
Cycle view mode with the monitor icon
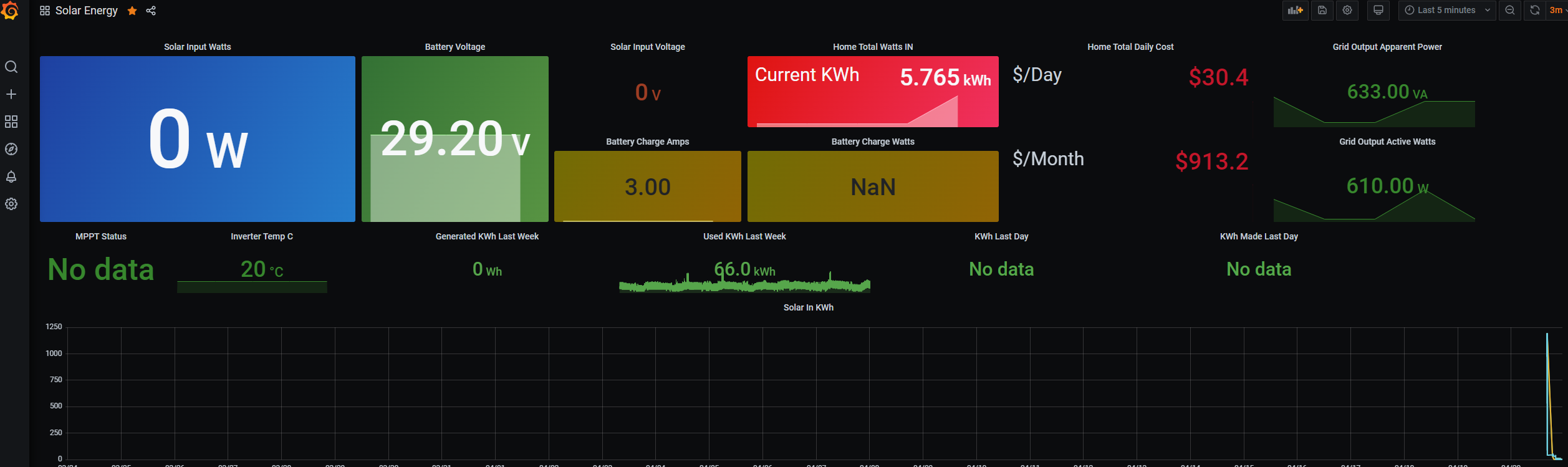[1378, 10]
